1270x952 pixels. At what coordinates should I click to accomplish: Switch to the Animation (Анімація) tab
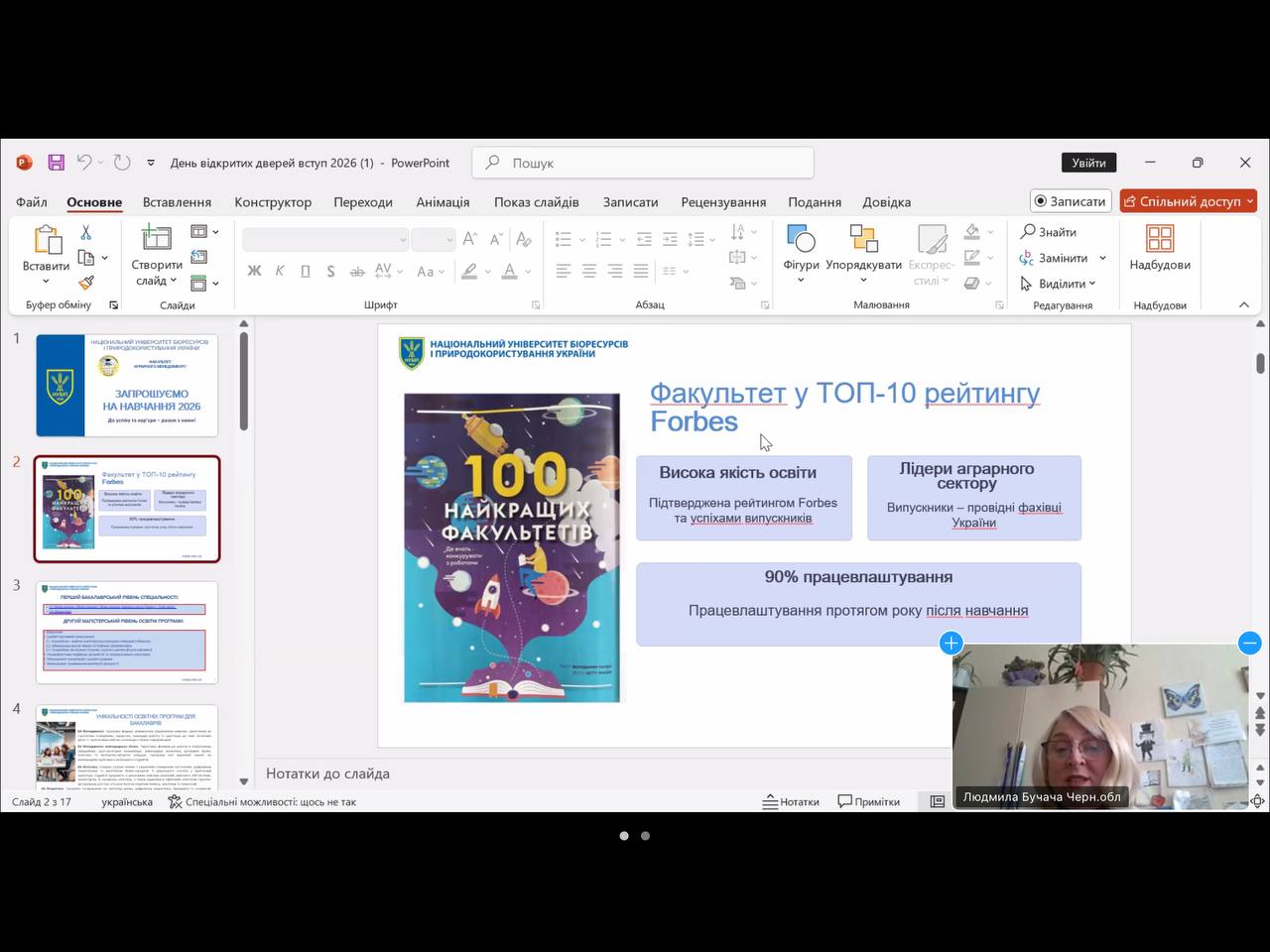pyautogui.click(x=443, y=202)
